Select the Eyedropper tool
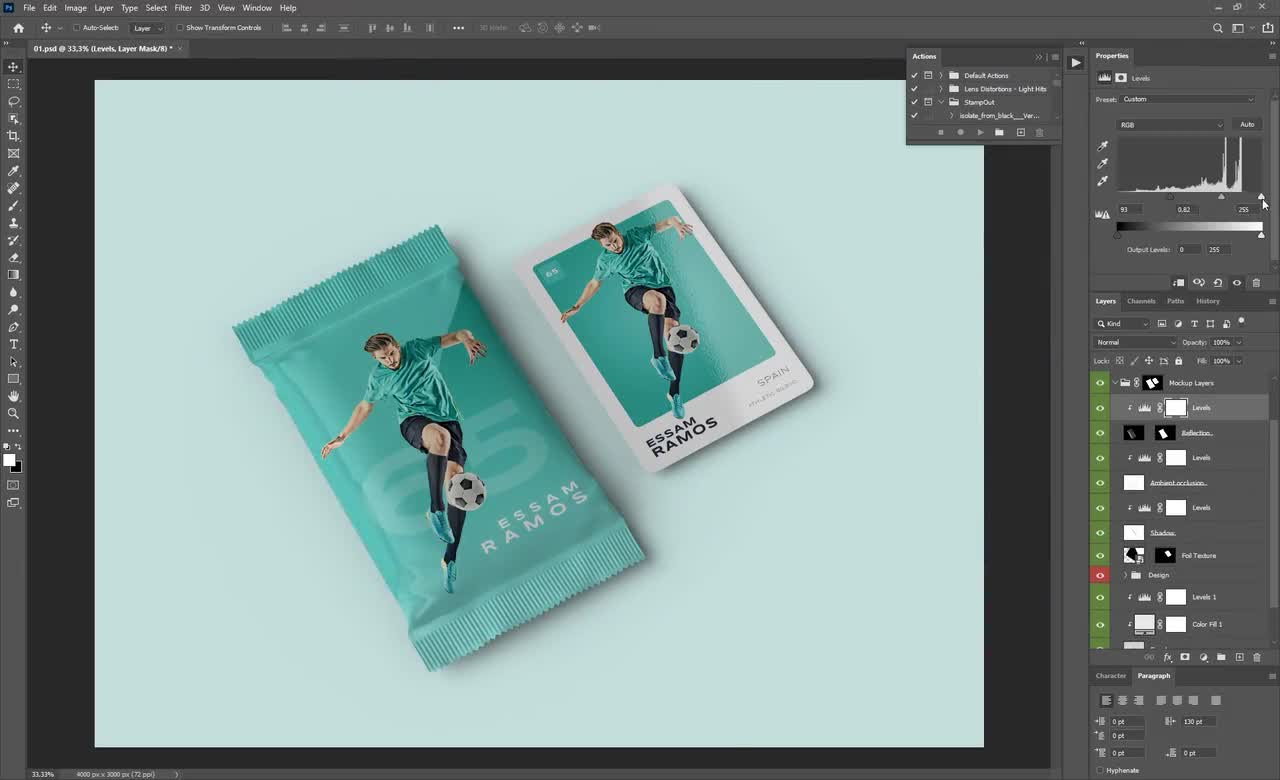Screen dimensions: 1280x780 pos(13,169)
